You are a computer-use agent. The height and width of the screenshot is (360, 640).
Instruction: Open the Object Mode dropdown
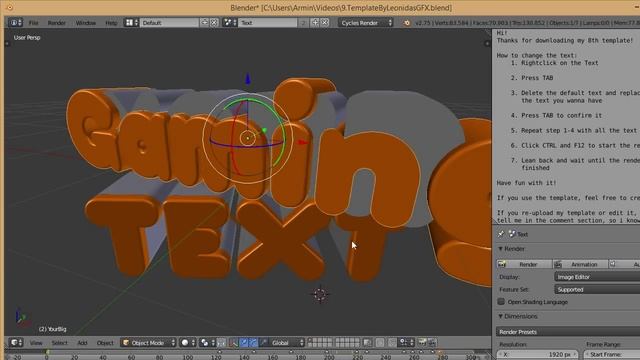click(x=149, y=343)
